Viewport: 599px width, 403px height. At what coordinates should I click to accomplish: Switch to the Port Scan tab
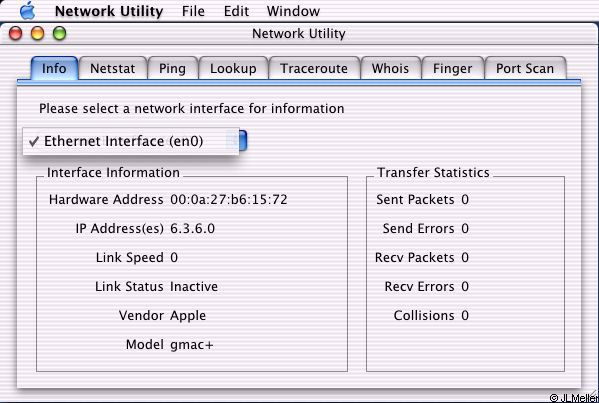(x=525, y=68)
